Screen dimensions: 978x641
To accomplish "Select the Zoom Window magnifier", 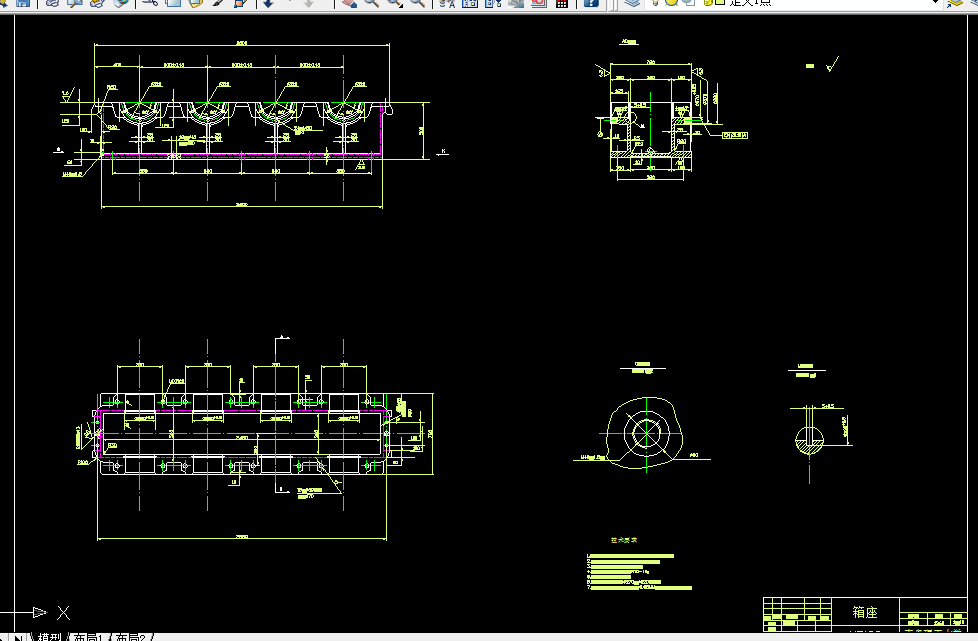I will point(395,2).
